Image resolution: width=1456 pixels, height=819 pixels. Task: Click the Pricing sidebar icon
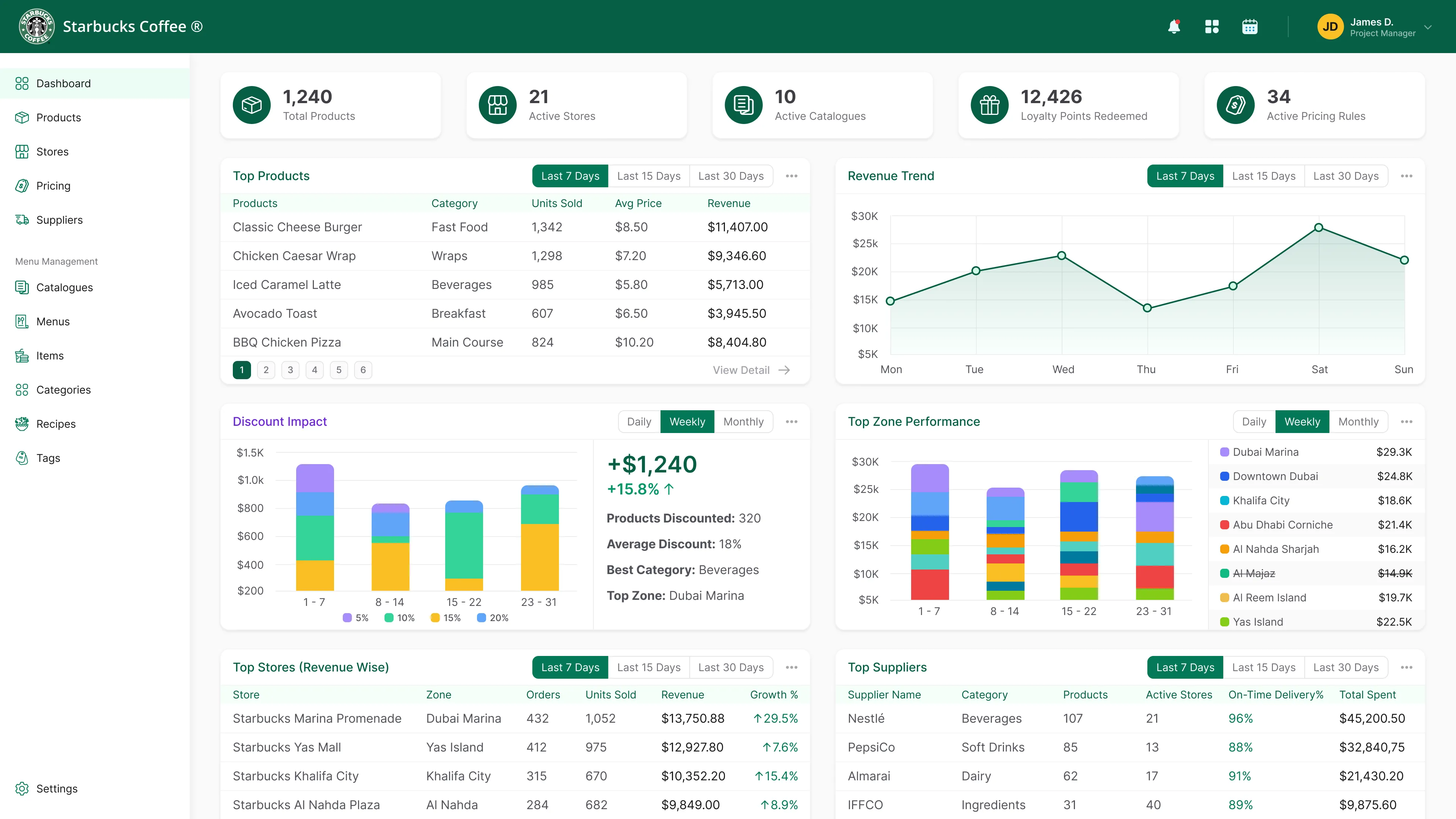22,186
